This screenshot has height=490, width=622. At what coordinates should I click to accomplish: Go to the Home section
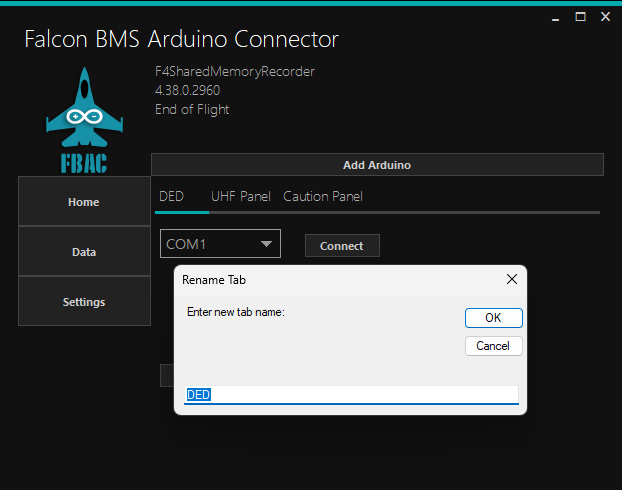(x=84, y=202)
